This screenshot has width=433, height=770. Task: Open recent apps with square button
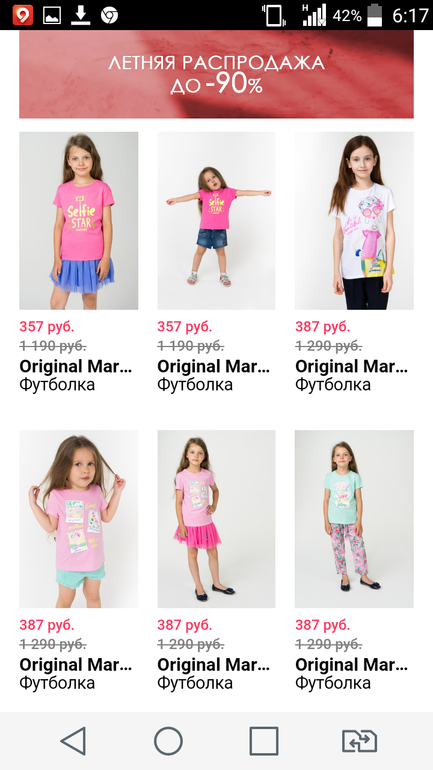264,741
